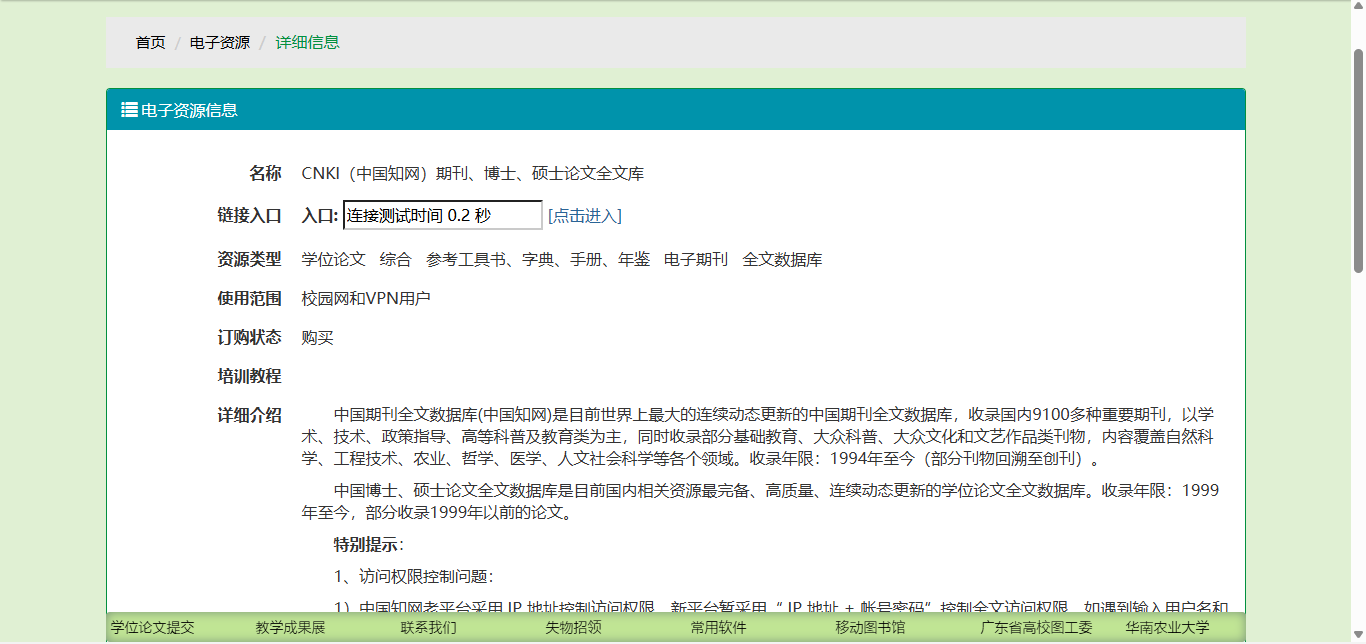The image size is (1366, 644).
Task: Open 广东省高校图工委 in the bottom bar
Action: click(x=1037, y=628)
